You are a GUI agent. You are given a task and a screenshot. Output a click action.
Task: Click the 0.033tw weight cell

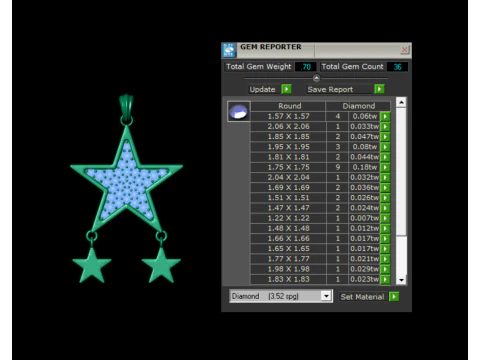pyautogui.click(x=365, y=127)
